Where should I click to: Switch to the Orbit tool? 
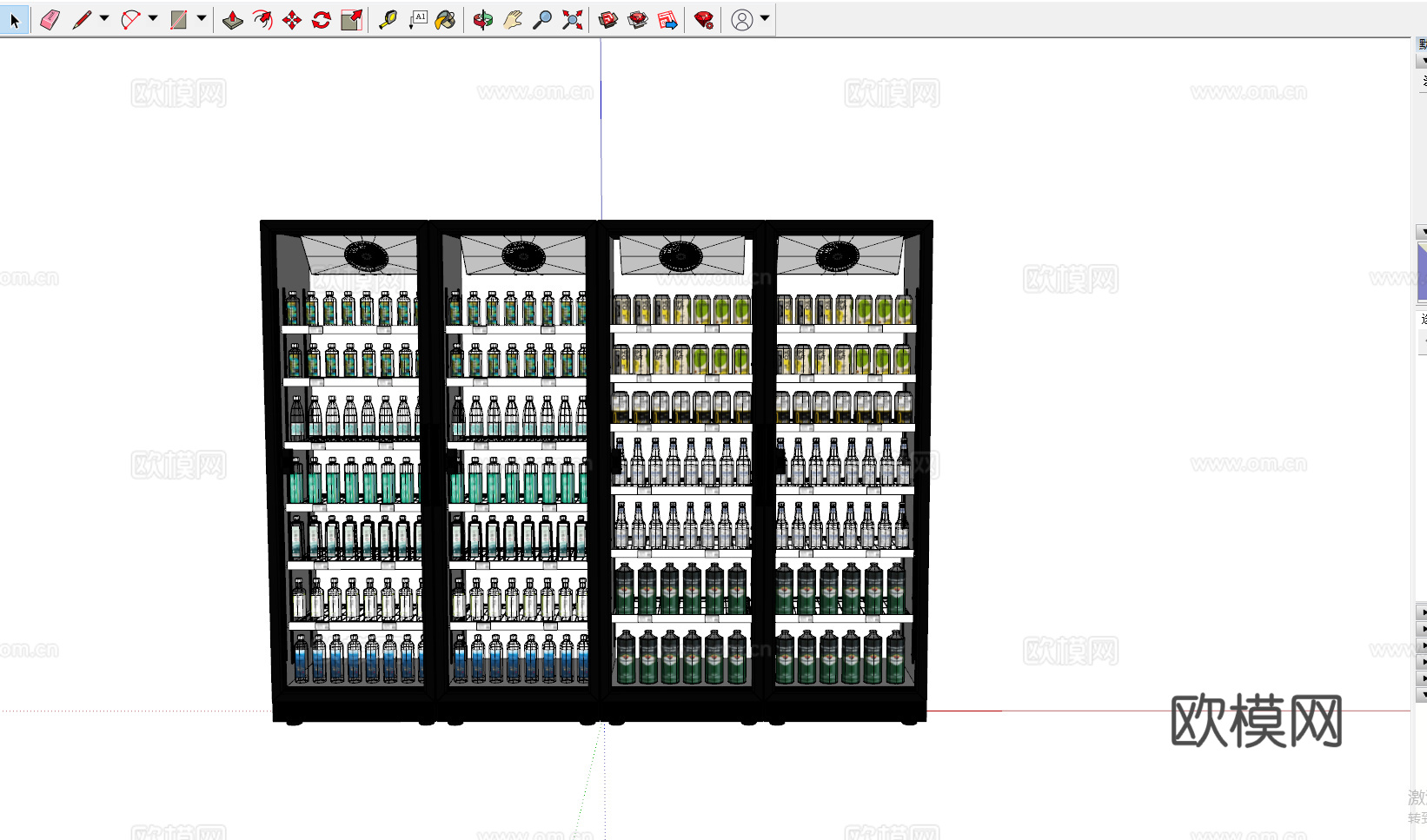[483, 20]
